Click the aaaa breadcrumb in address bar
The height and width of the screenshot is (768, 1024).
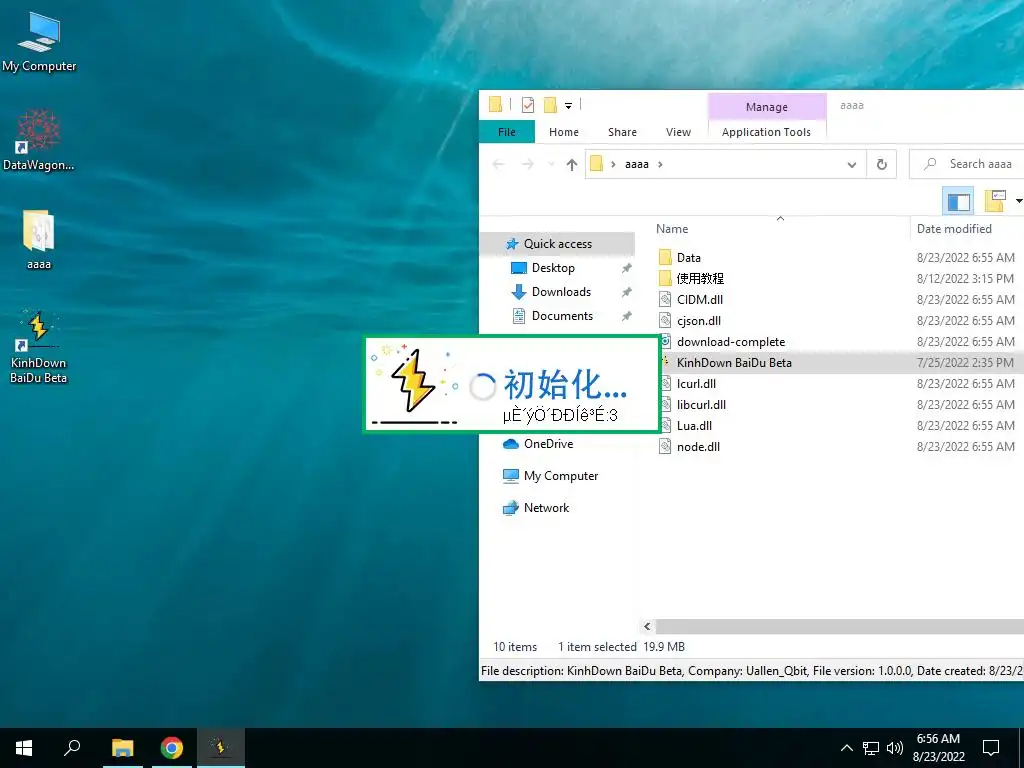637,165
